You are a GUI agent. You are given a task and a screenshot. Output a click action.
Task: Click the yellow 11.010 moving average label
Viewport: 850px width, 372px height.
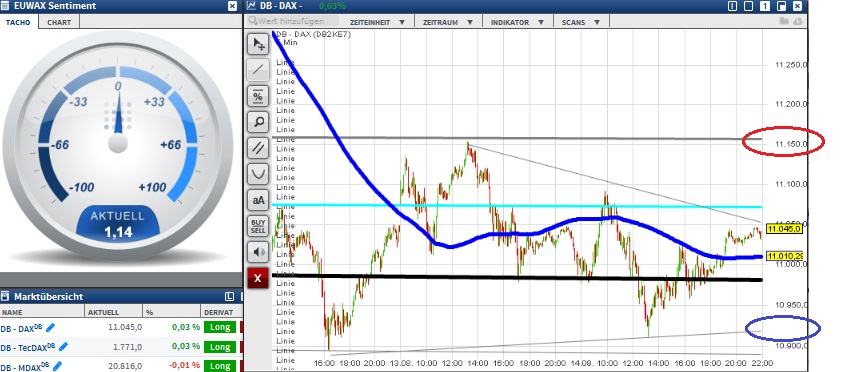[784, 255]
